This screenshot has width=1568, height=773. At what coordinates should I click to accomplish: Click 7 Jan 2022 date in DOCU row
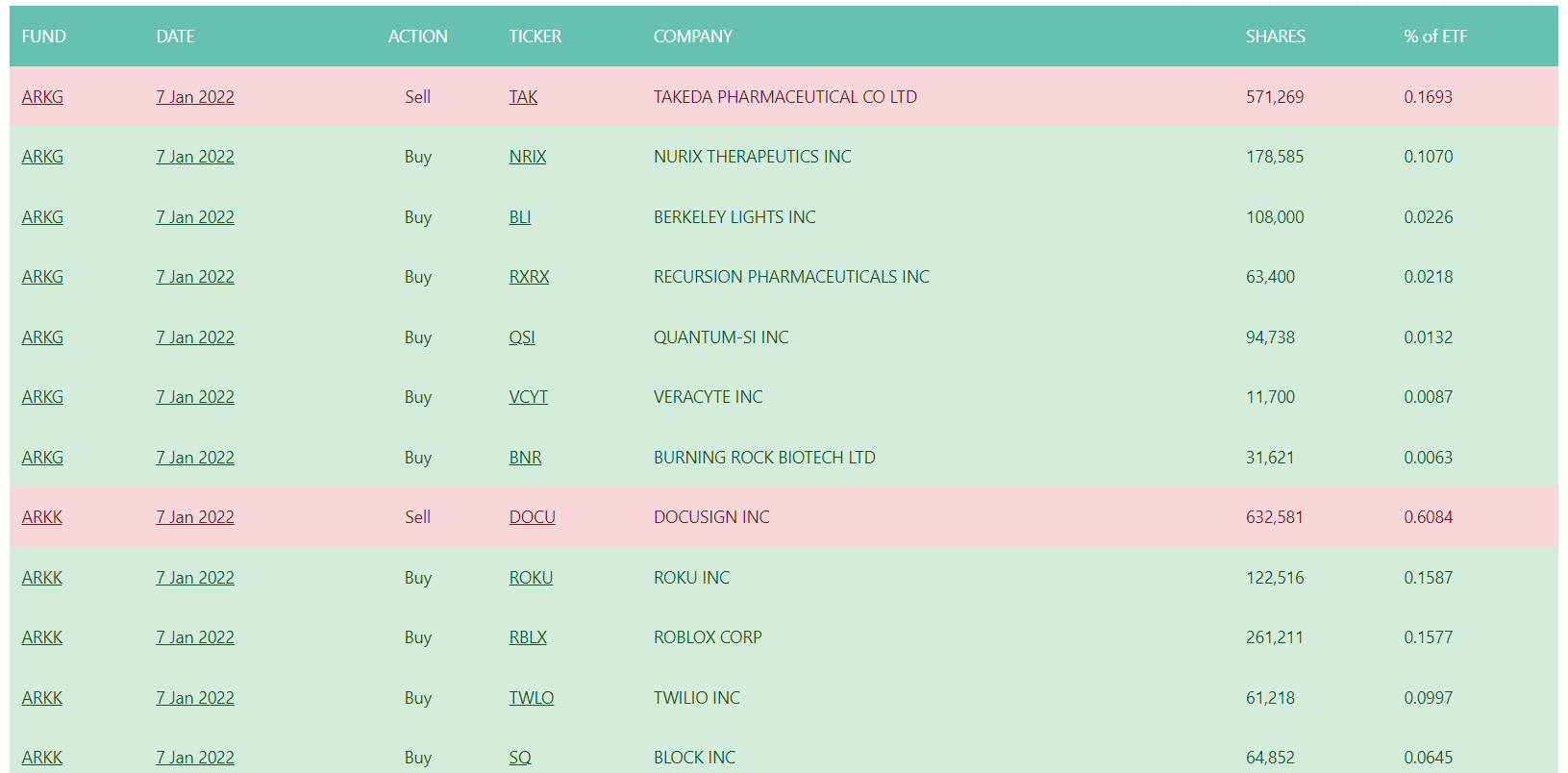195,517
